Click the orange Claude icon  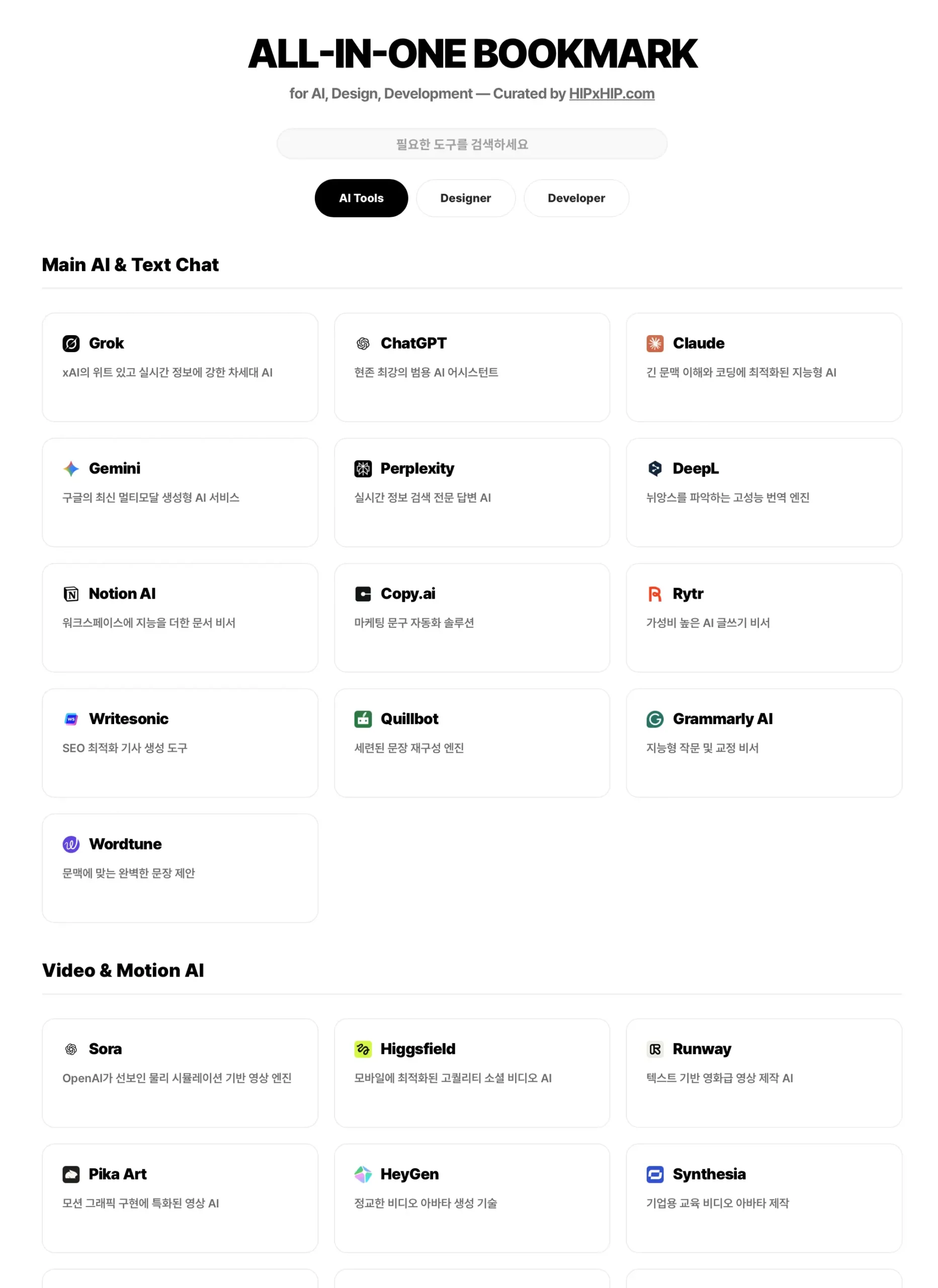655,344
